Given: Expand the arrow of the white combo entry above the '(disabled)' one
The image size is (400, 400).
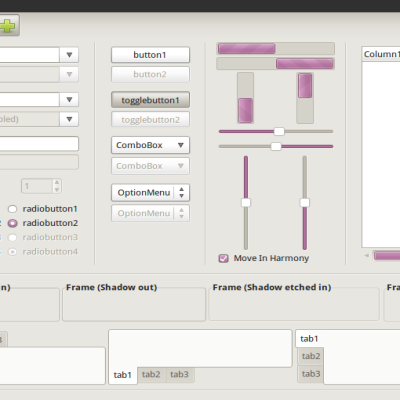Looking at the screenshot, I should tap(69, 99).
